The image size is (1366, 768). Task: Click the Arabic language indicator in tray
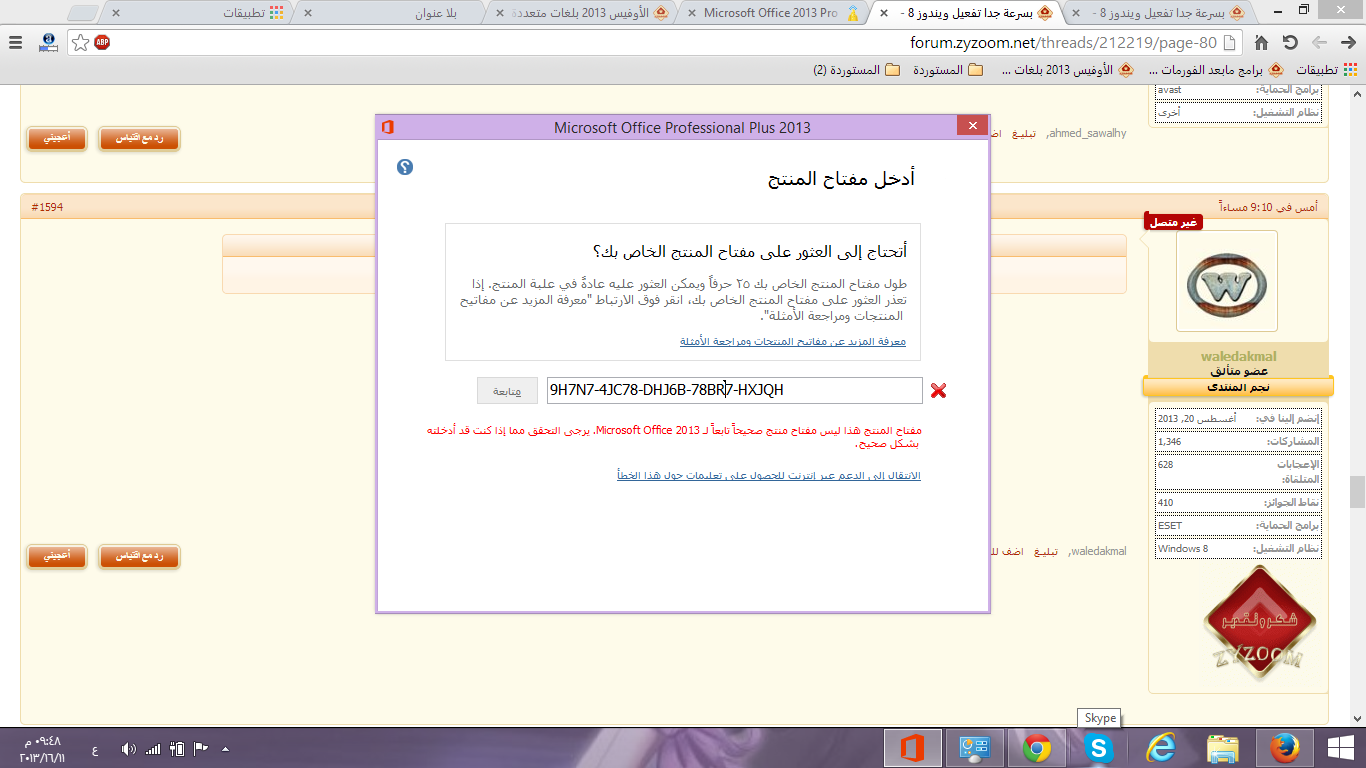pos(95,749)
